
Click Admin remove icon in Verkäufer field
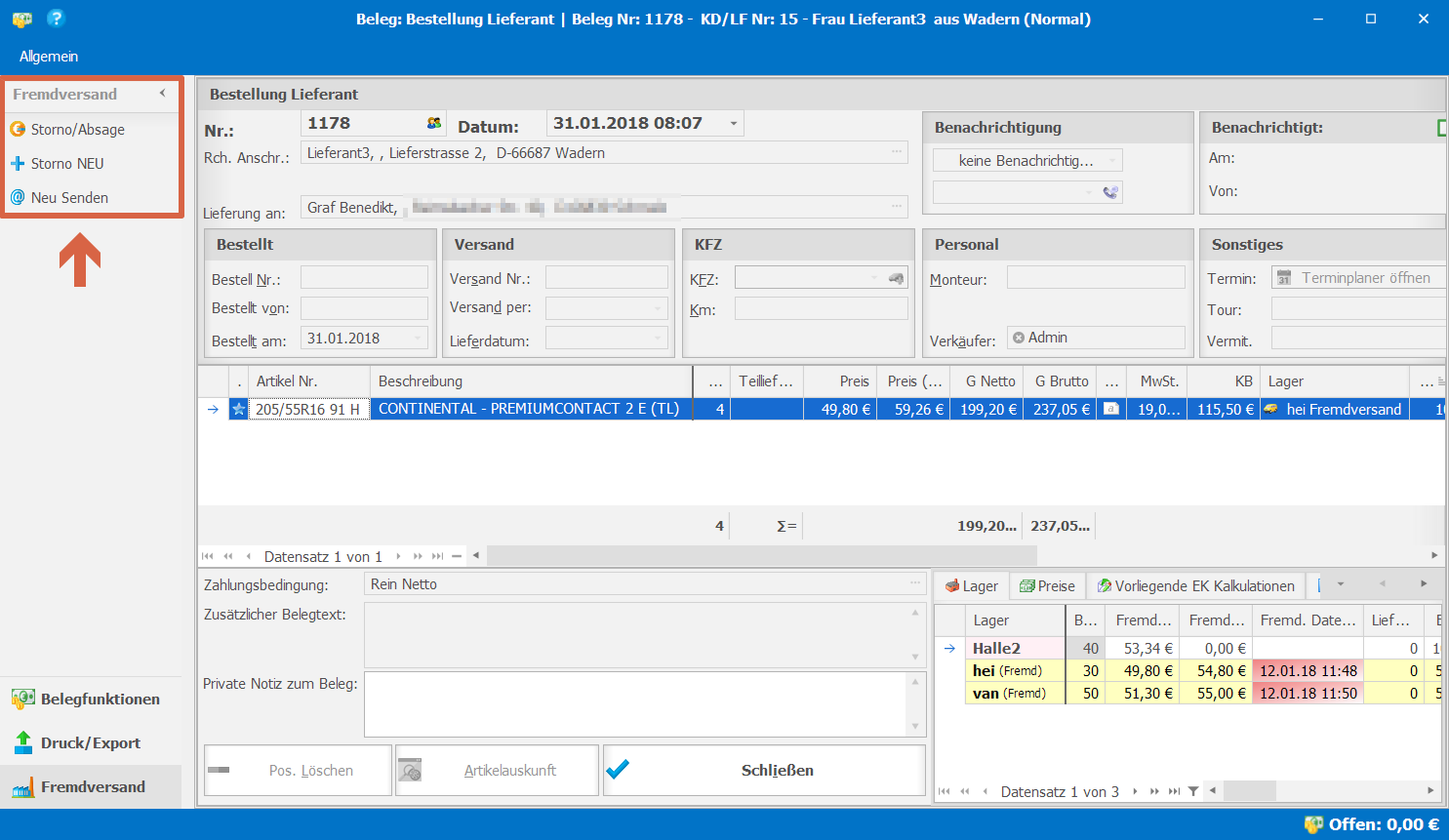pos(1019,338)
